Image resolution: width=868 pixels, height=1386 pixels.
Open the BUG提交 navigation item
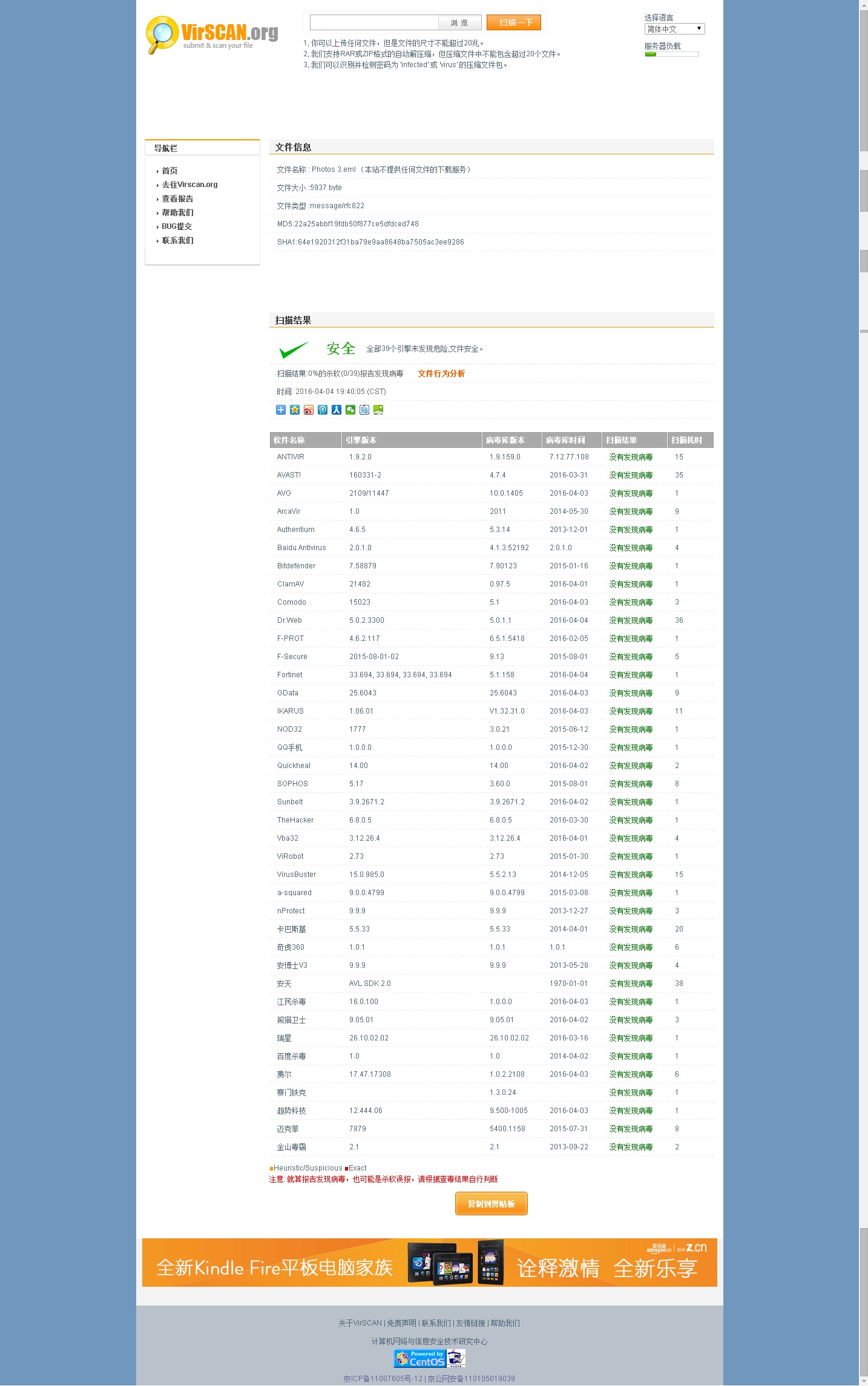click(x=177, y=226)
